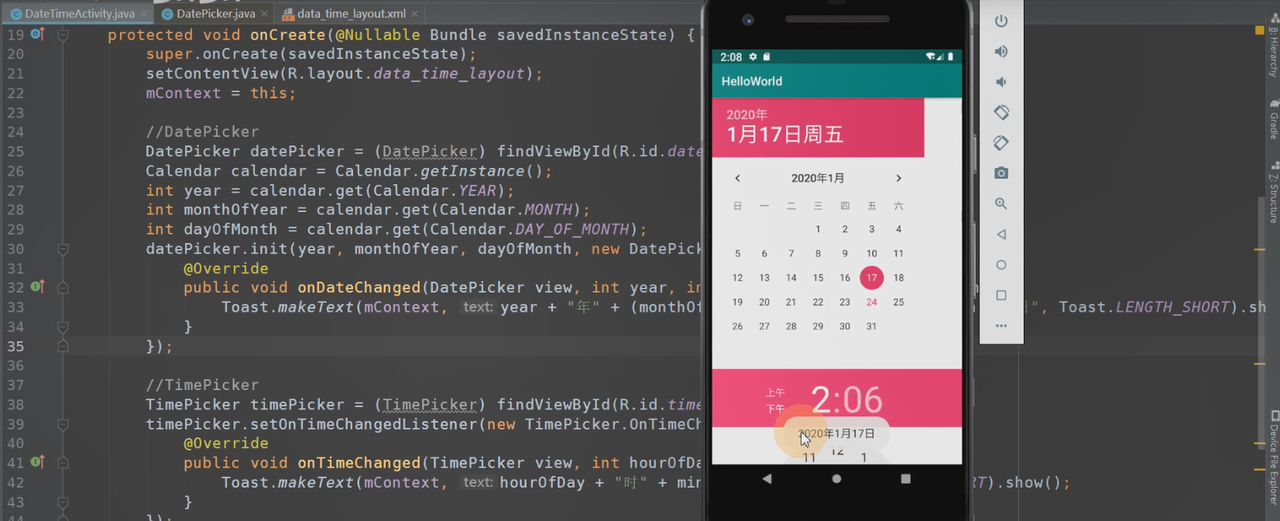Viewport: 1280px width, 521px height.
Task: Click the 2020年1月 month label in calendar
Action: coord(818,178)
